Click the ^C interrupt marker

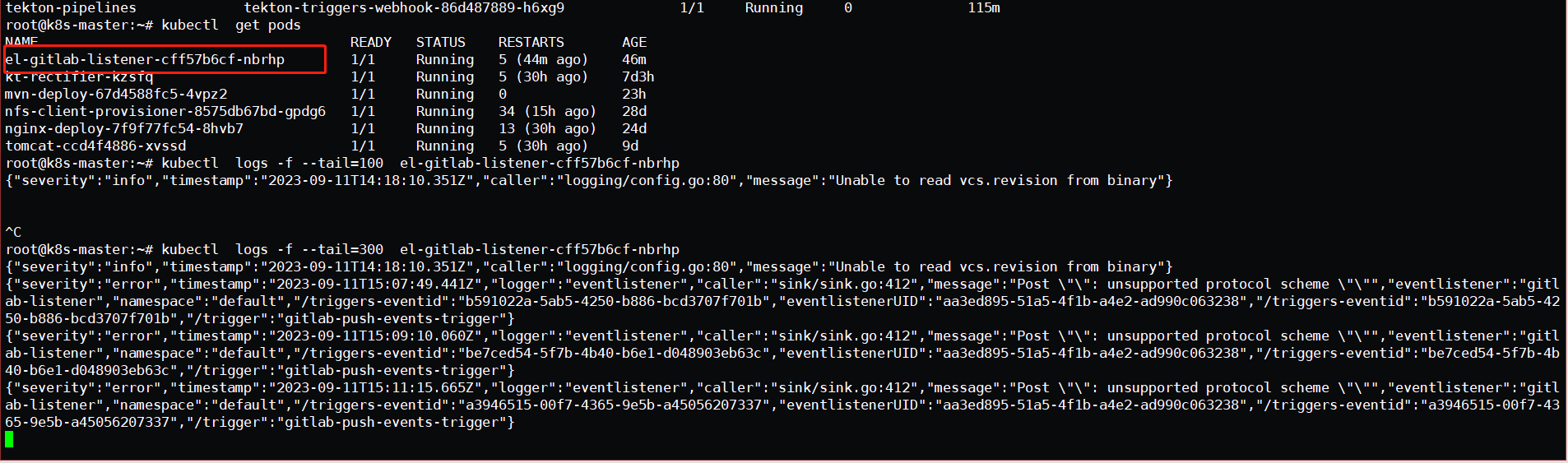13,232
